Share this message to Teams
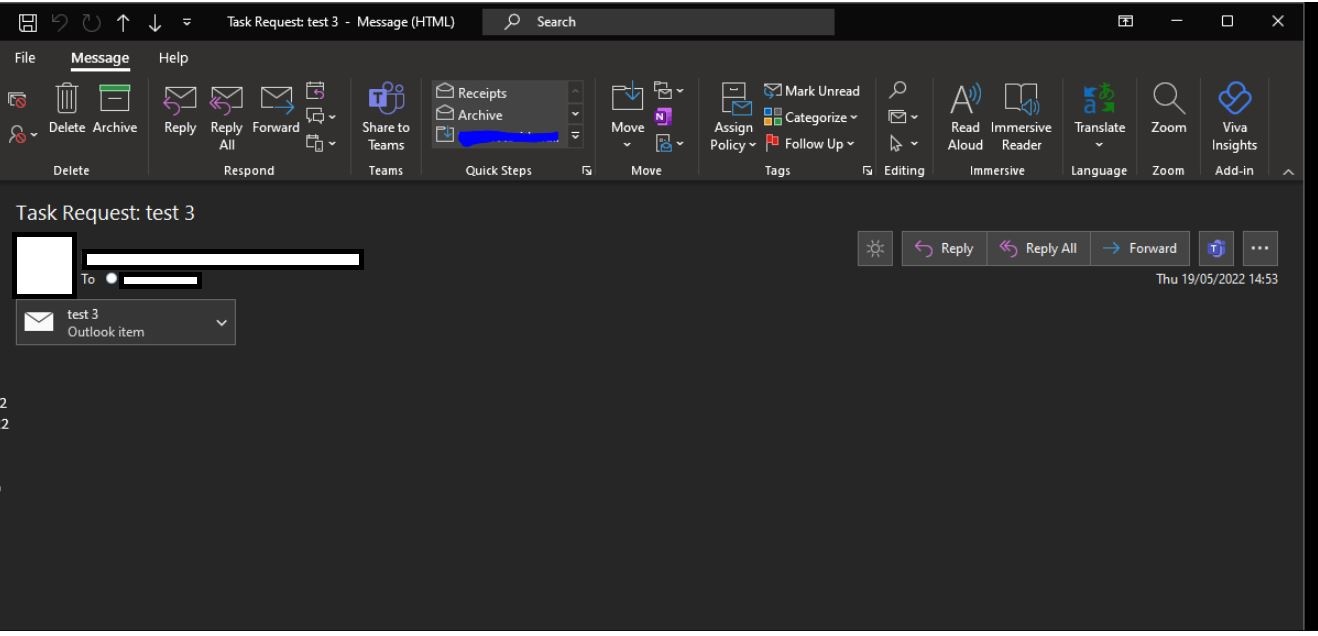1318x636 pixels. tap(386, 117)
